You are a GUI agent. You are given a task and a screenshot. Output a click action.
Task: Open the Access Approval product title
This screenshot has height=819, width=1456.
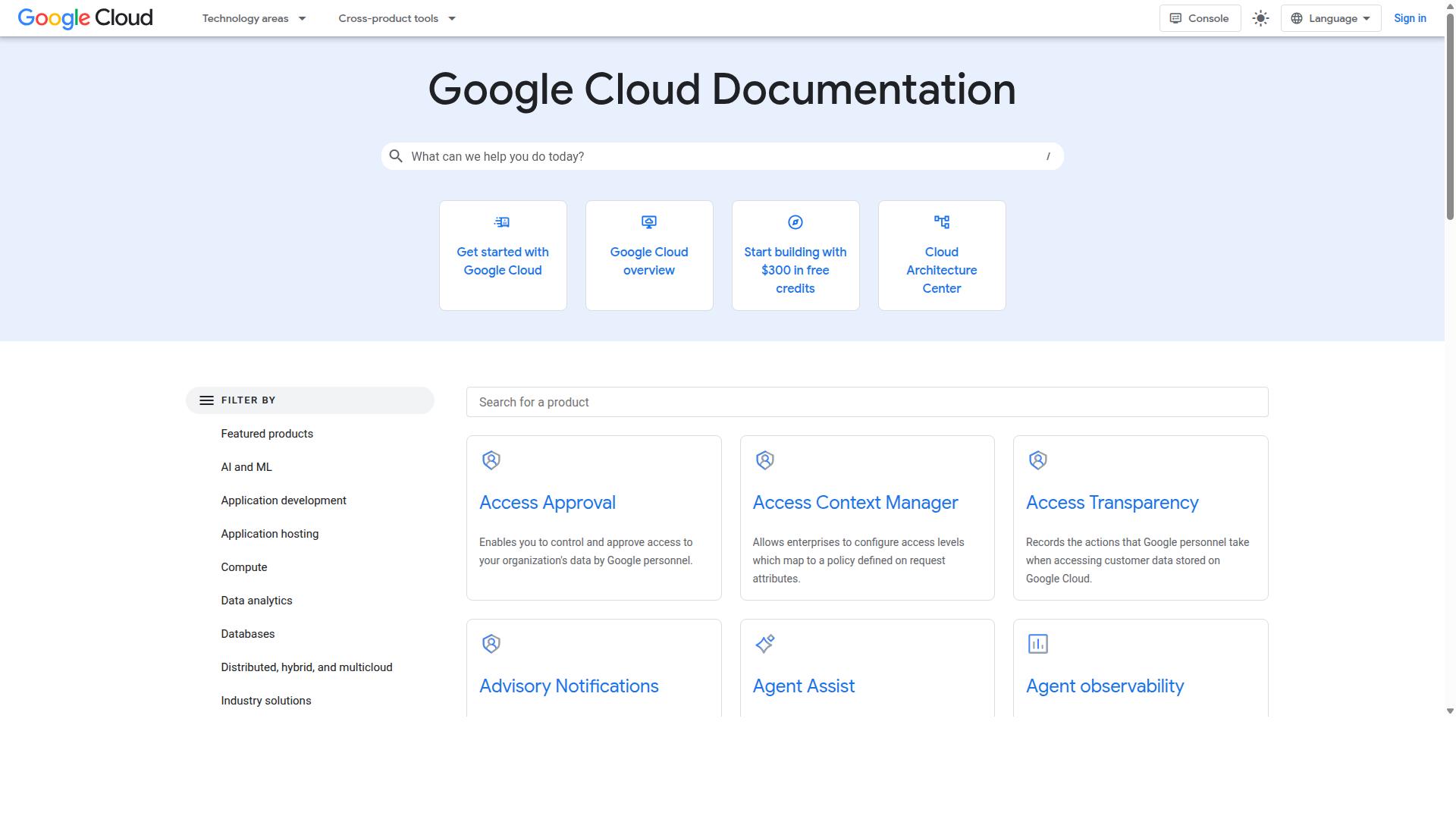click(548, 503)
